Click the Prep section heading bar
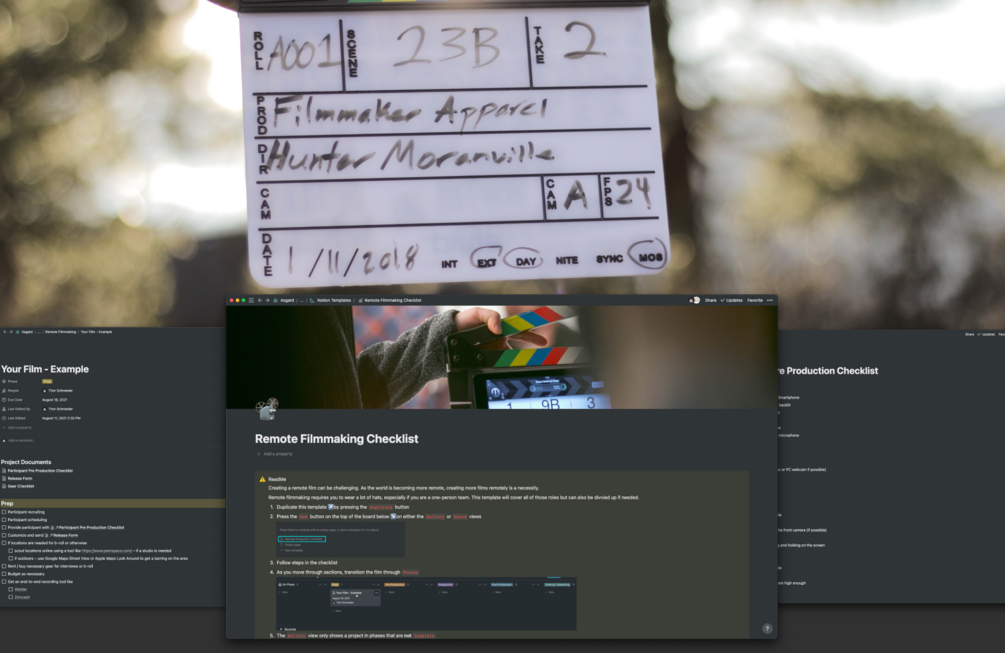This screenshot has height=653, width=1005. 113,504
